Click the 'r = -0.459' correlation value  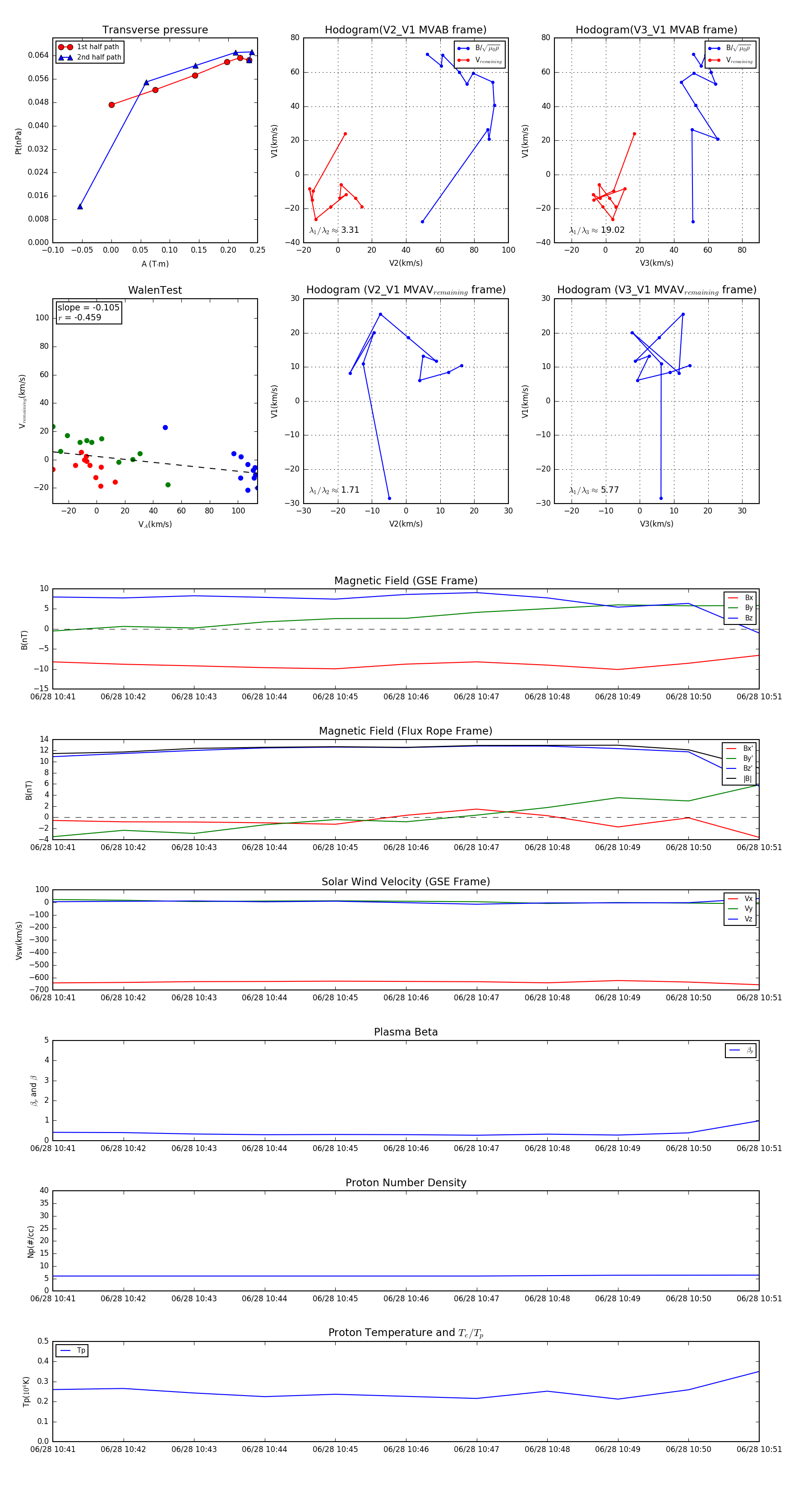click(79, 317)
